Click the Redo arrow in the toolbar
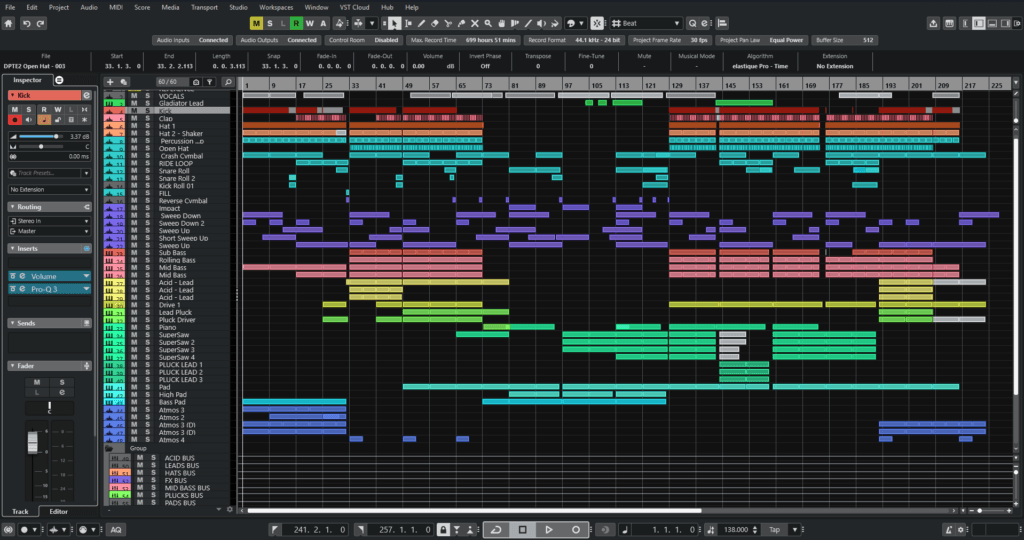The width and height of the screenshot is (1024, 540). point(40,24)
